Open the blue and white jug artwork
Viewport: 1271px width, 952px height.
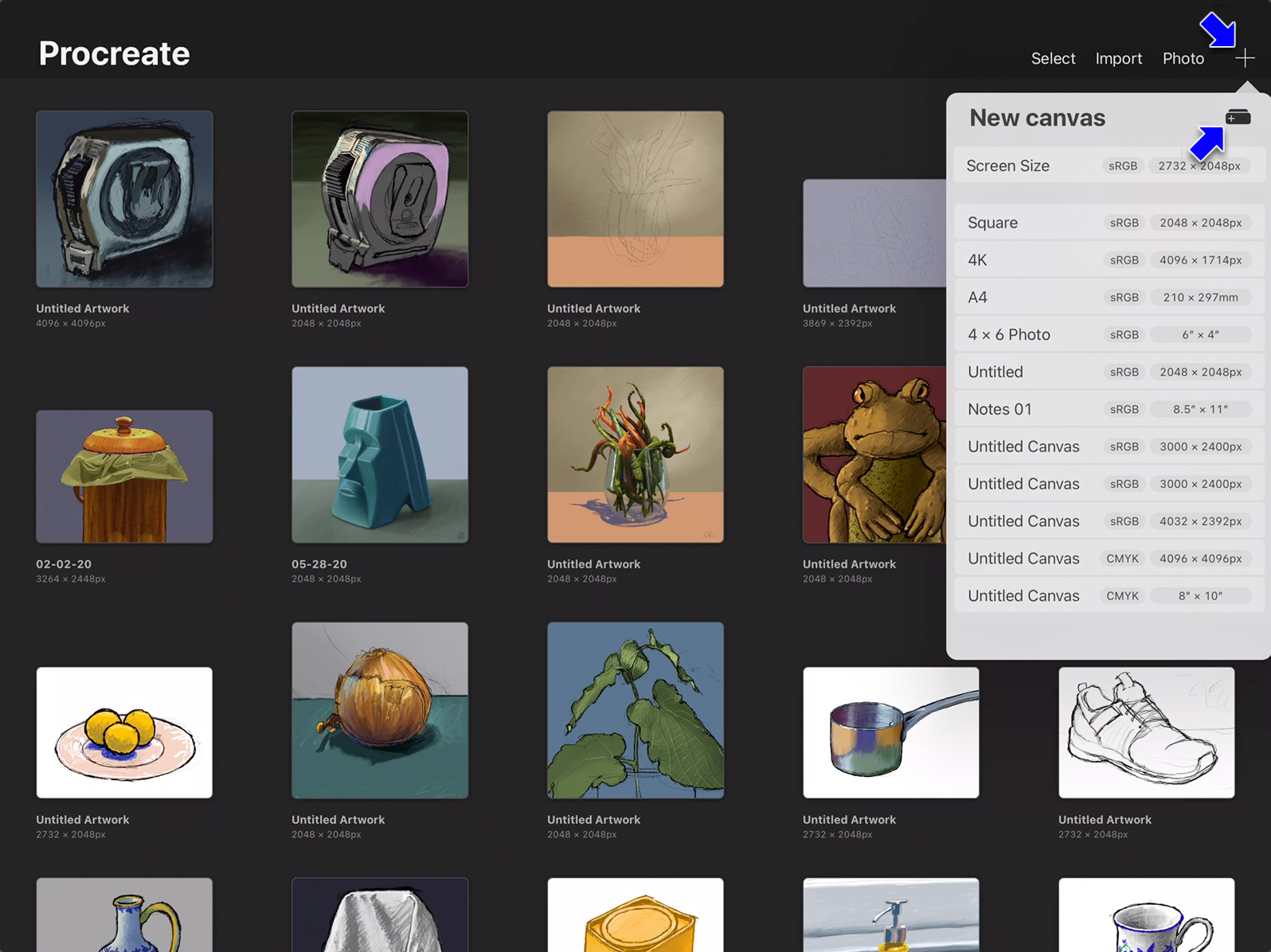click(x=124, y=915)
